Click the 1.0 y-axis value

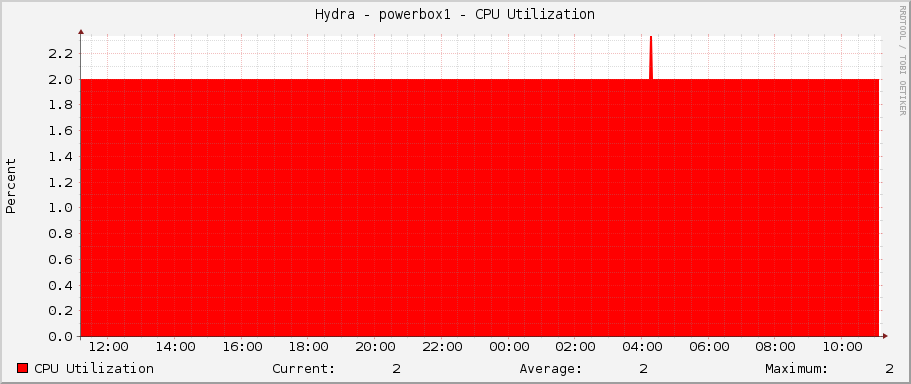point(60,207)
